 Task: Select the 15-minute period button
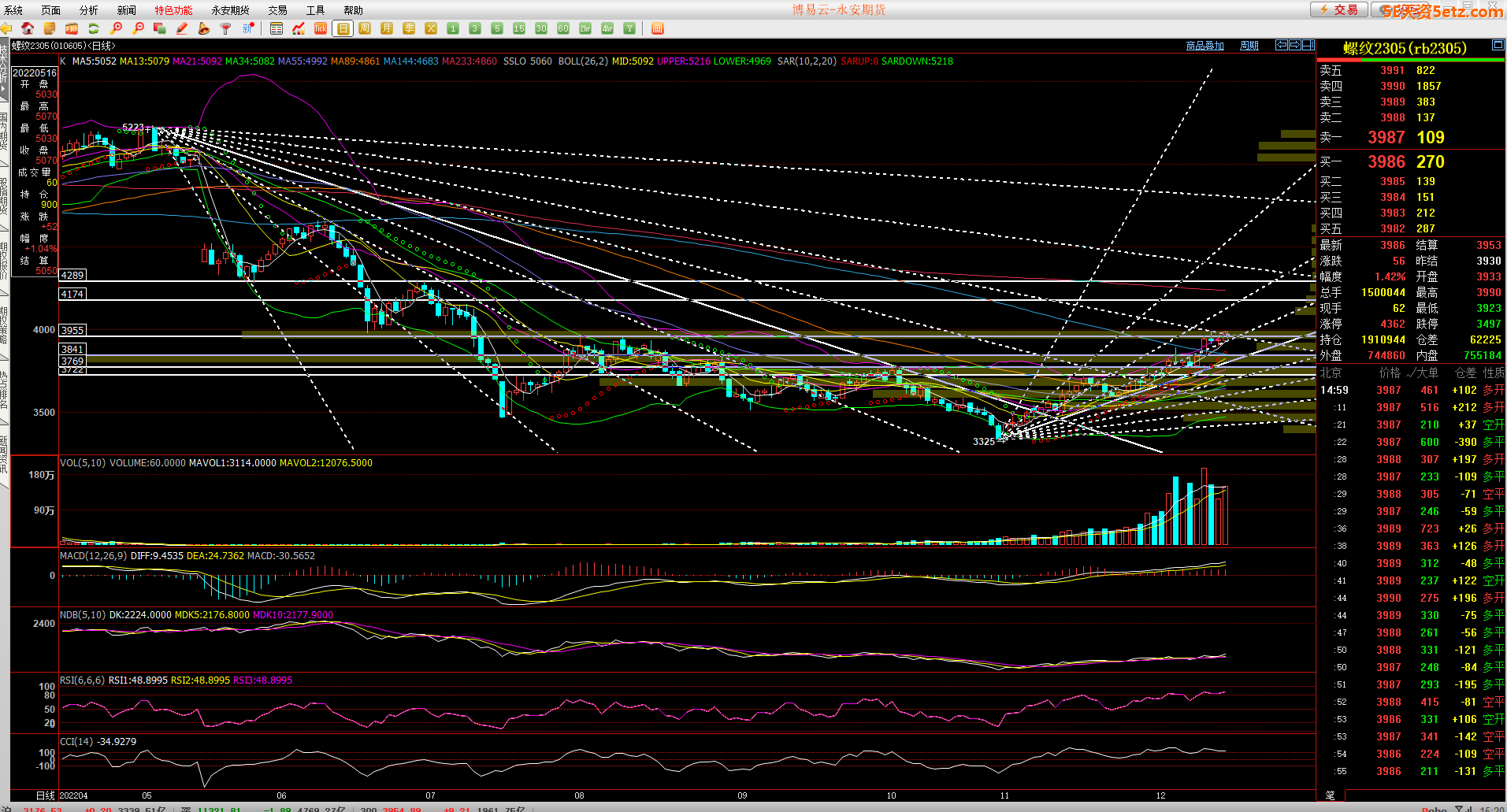(519, 28)
